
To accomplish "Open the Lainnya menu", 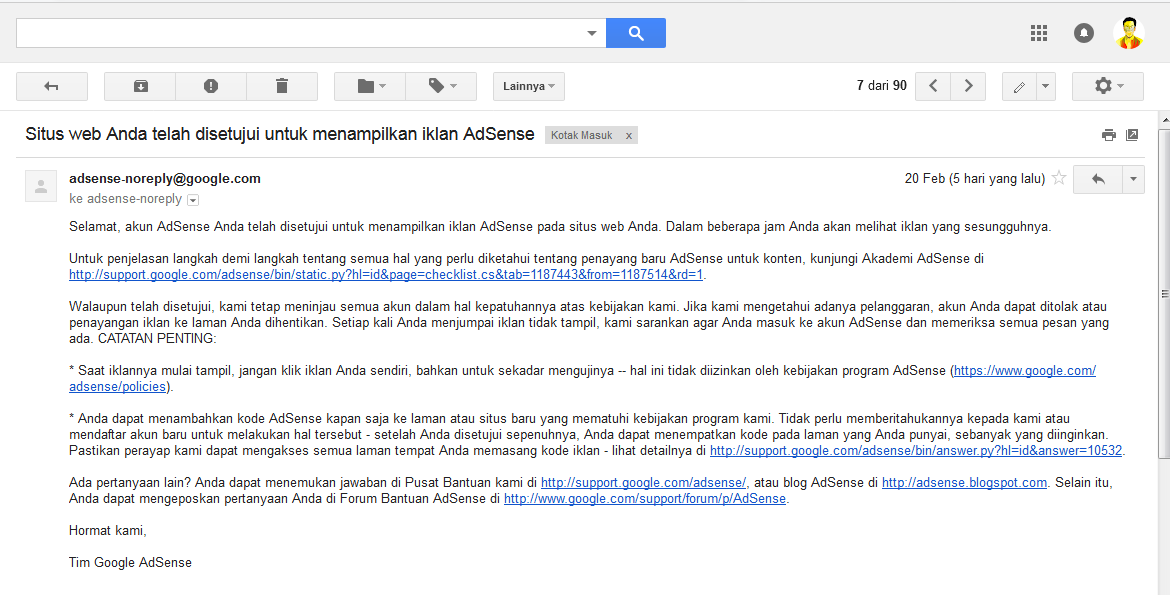I will 528,86.
